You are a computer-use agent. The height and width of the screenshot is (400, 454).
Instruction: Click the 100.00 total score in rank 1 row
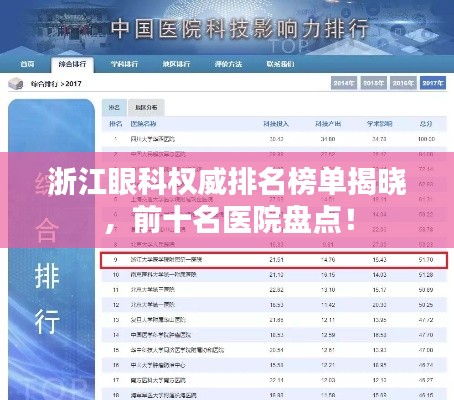tap(426, 139)
